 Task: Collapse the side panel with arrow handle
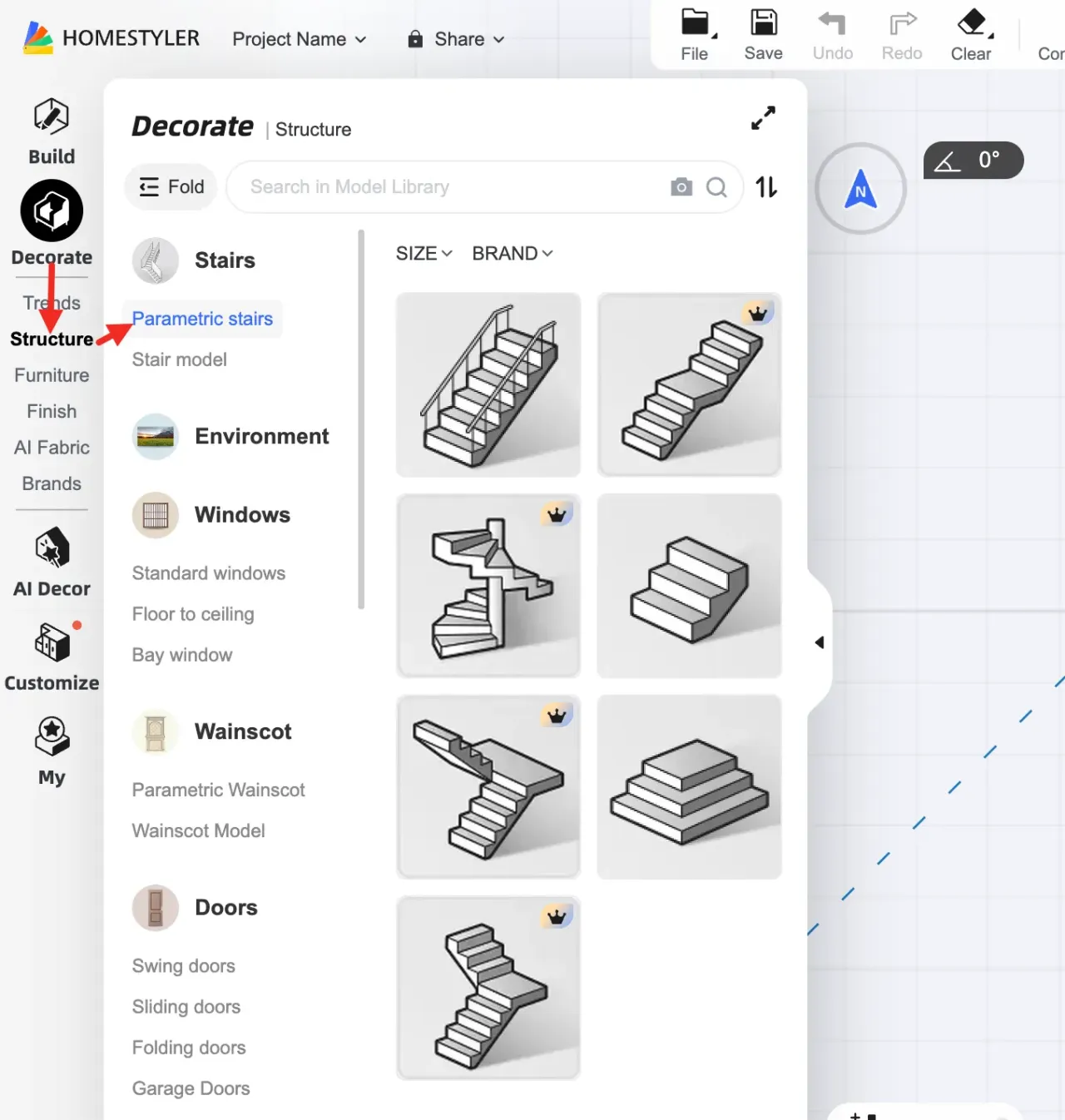point(820,642)
